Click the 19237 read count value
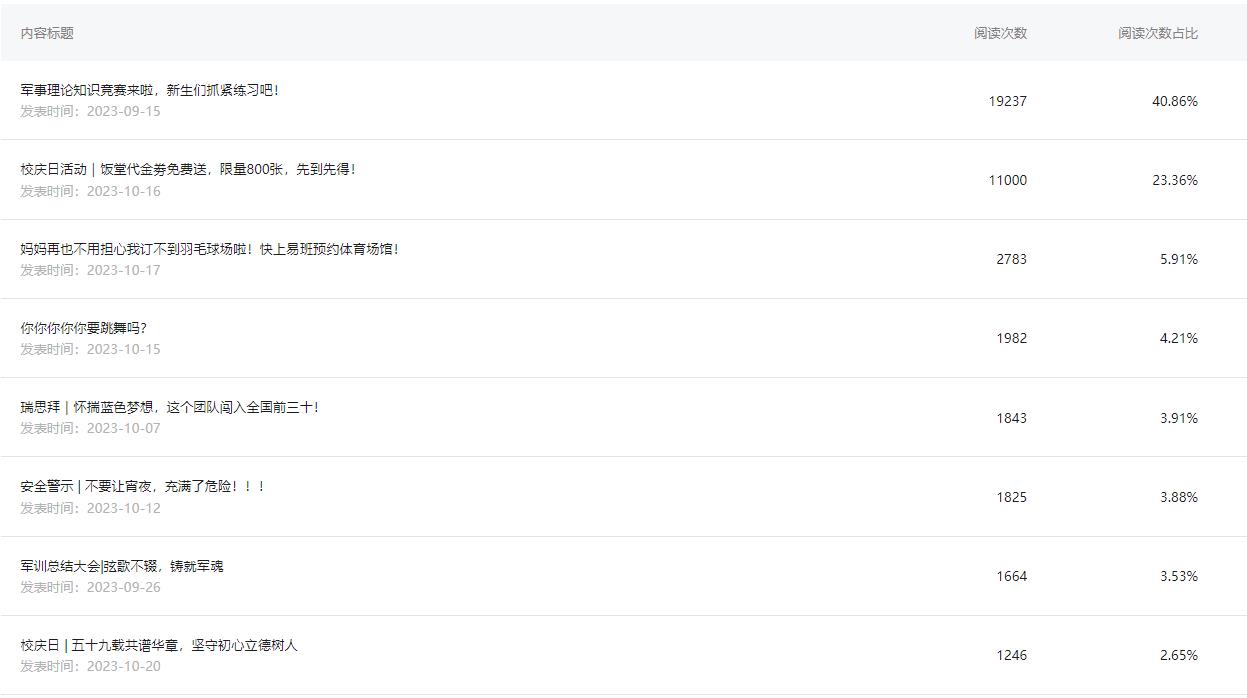1247x698 pixels. coord(1007,101)
